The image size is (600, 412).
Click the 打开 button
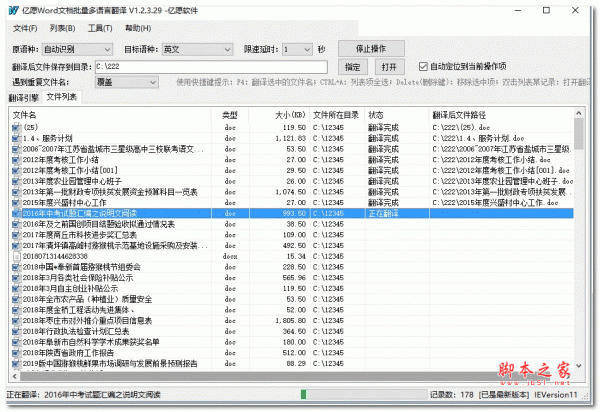pos(389,67)
